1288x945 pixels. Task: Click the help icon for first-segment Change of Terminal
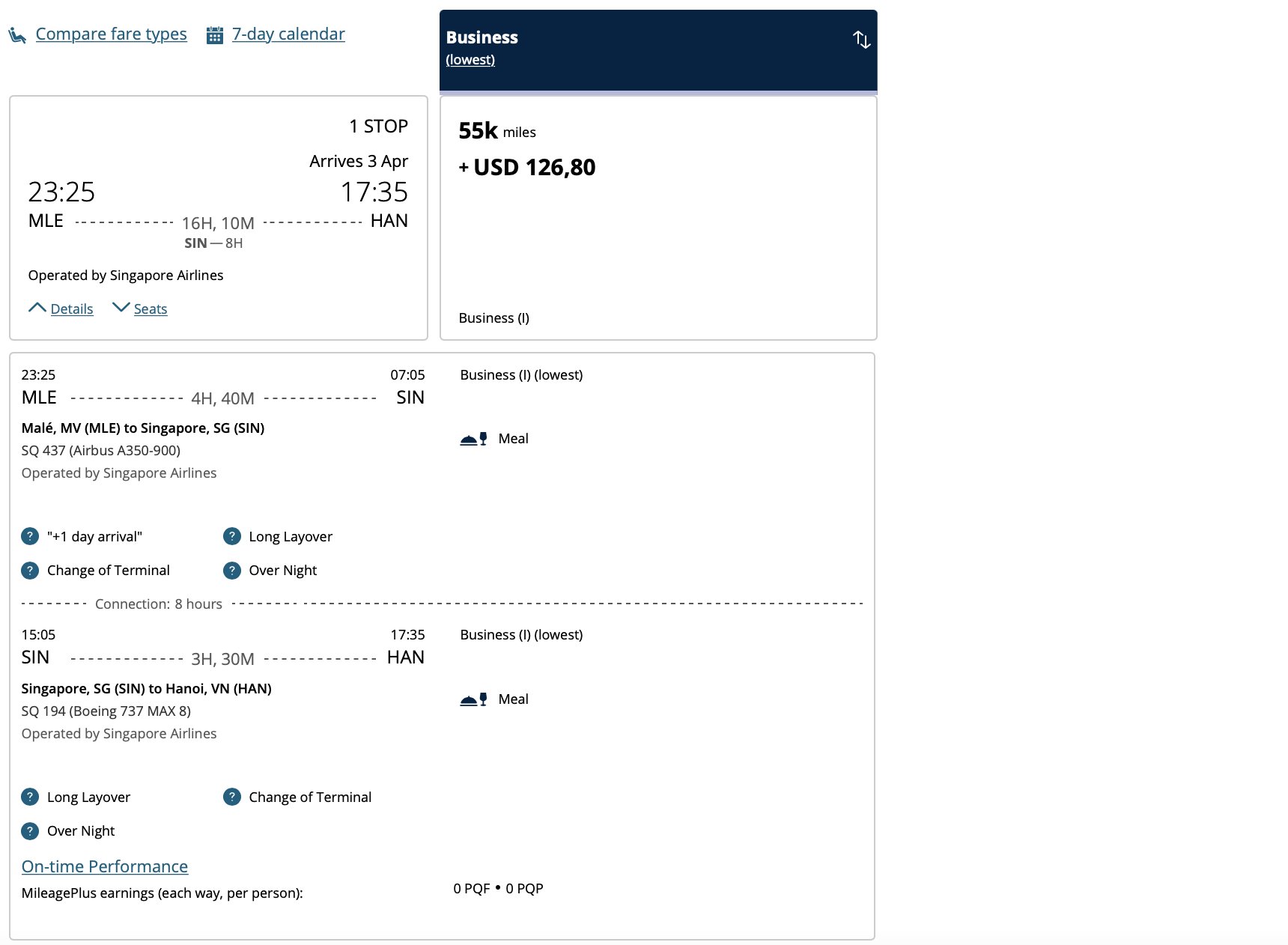[x=30, y=570]
